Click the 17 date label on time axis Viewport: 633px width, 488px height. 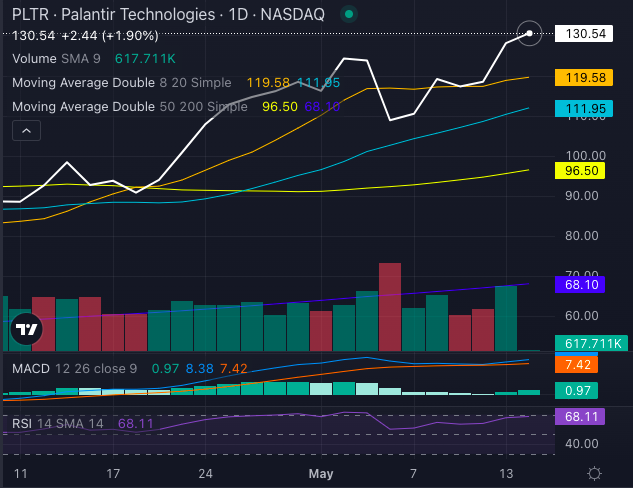click(x=113, y=473)
